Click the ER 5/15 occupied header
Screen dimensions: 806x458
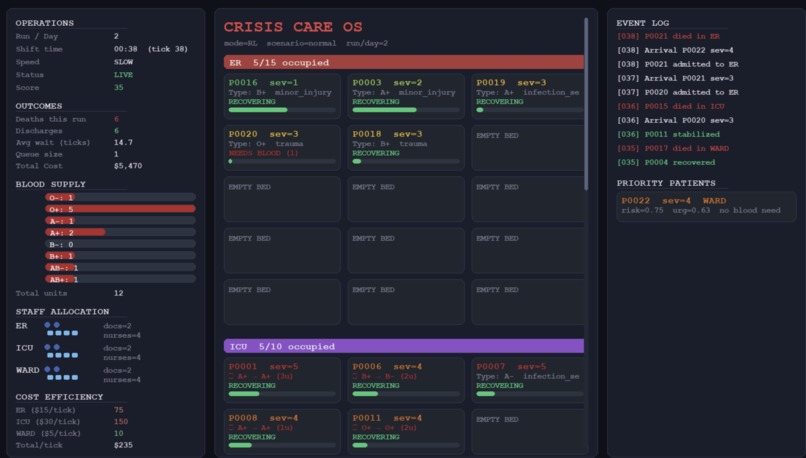pos(404,62)
